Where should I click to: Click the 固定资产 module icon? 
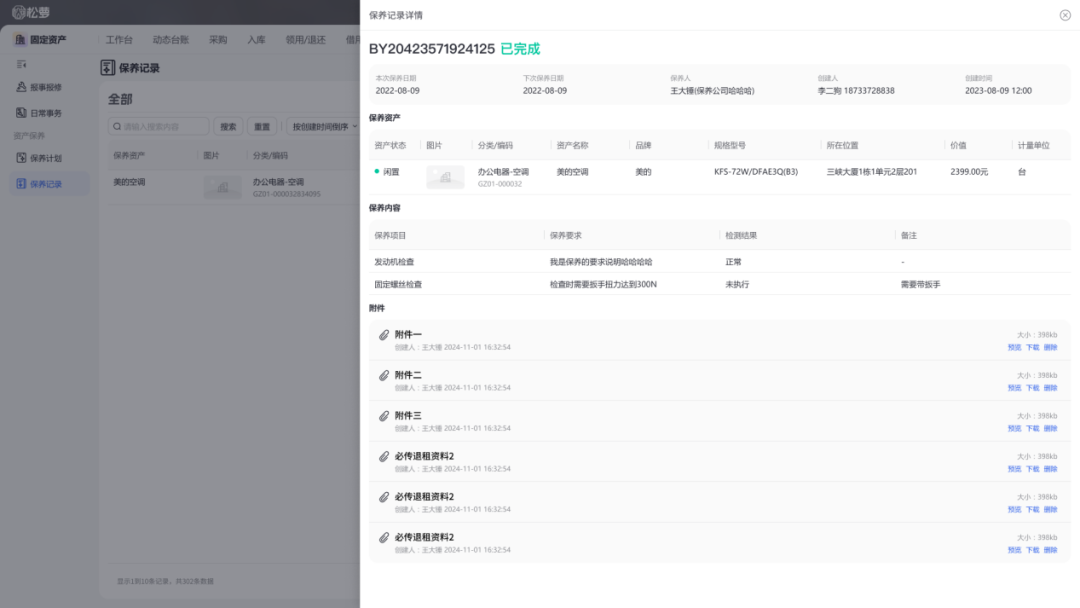20,40
